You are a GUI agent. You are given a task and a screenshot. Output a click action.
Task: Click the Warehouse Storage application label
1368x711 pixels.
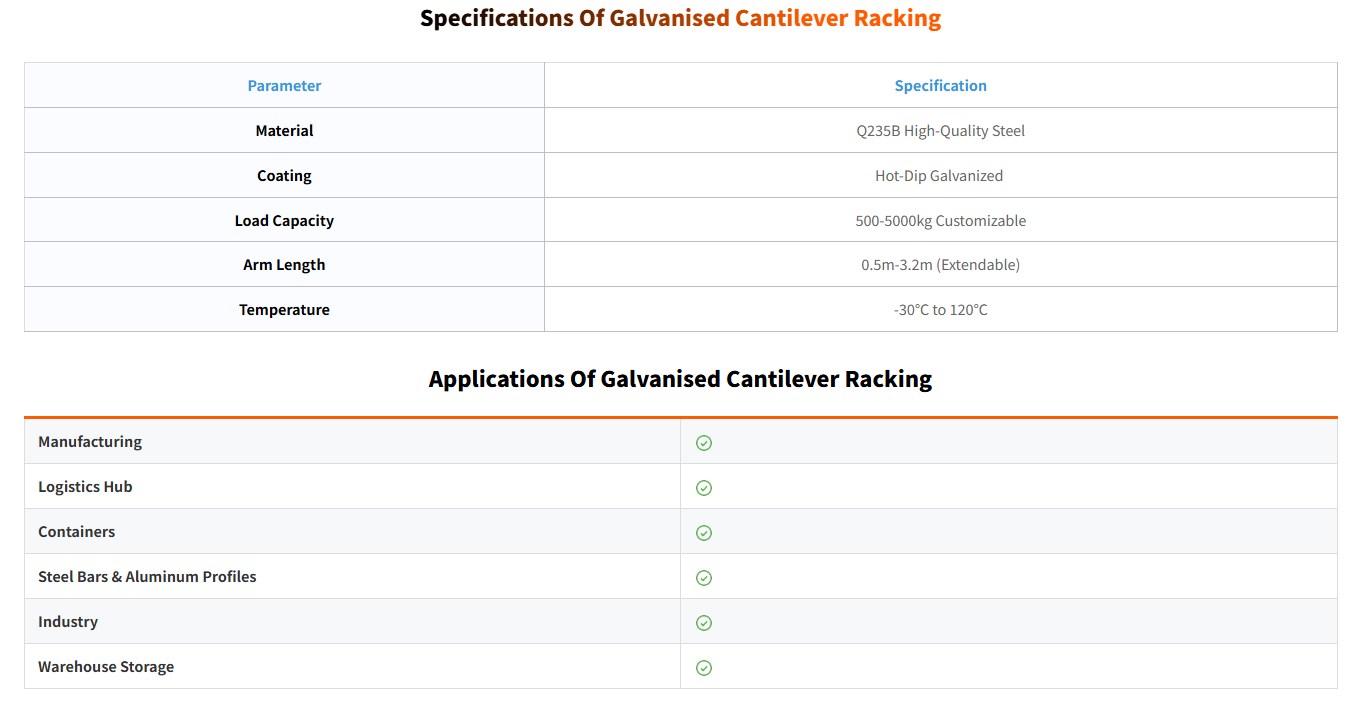106,667
